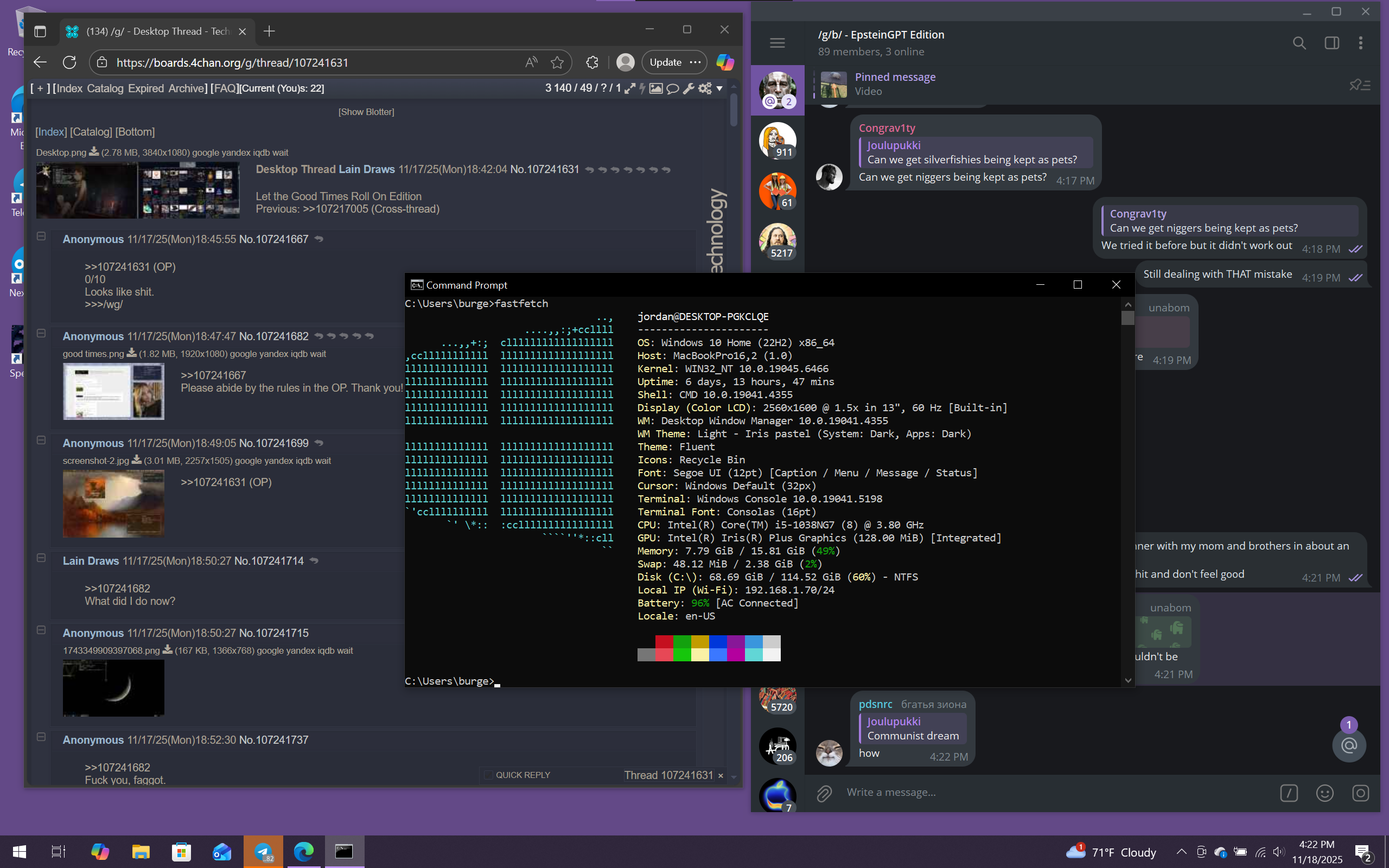Screen dimensions: 1389x868
Task: Open browser Extensions puzzle icon
Action: (x=592, y=62)
